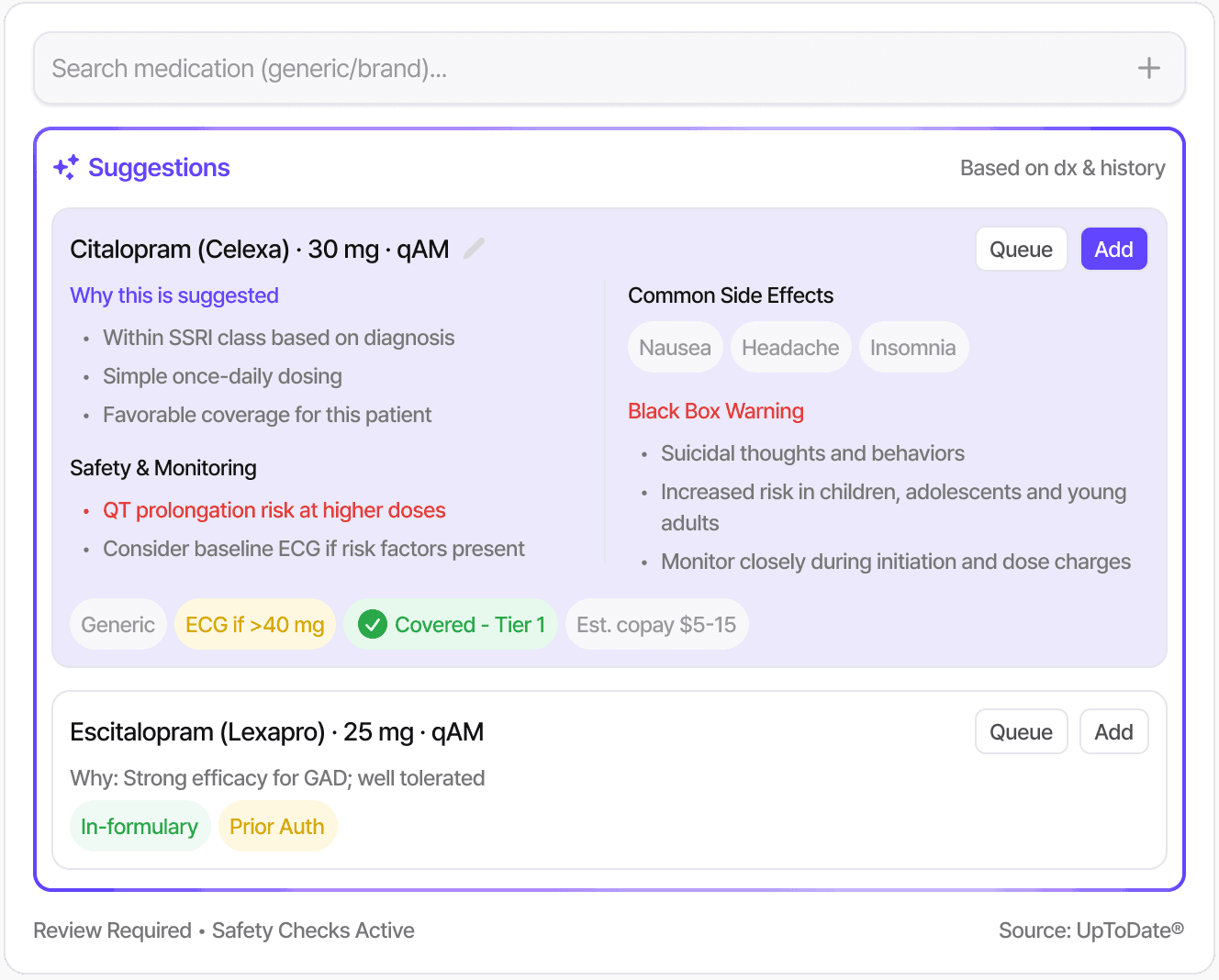Add Citalopram (Celexa) to the order
Viewport: 1219px width, 980px height.
(1113, 249)
